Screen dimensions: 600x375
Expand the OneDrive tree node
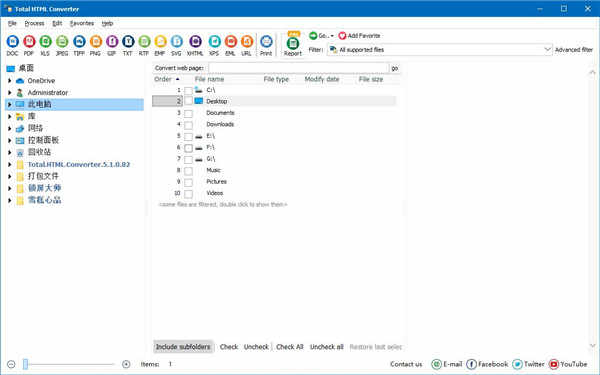[10, 81]
